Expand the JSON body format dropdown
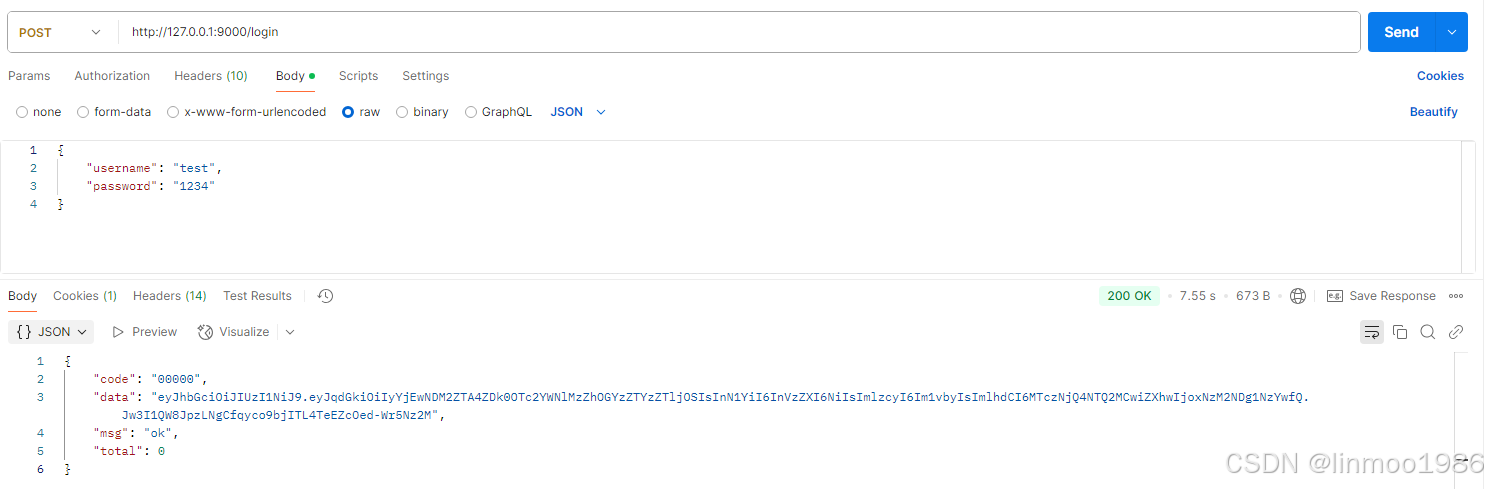 click(x=579, y=112)
